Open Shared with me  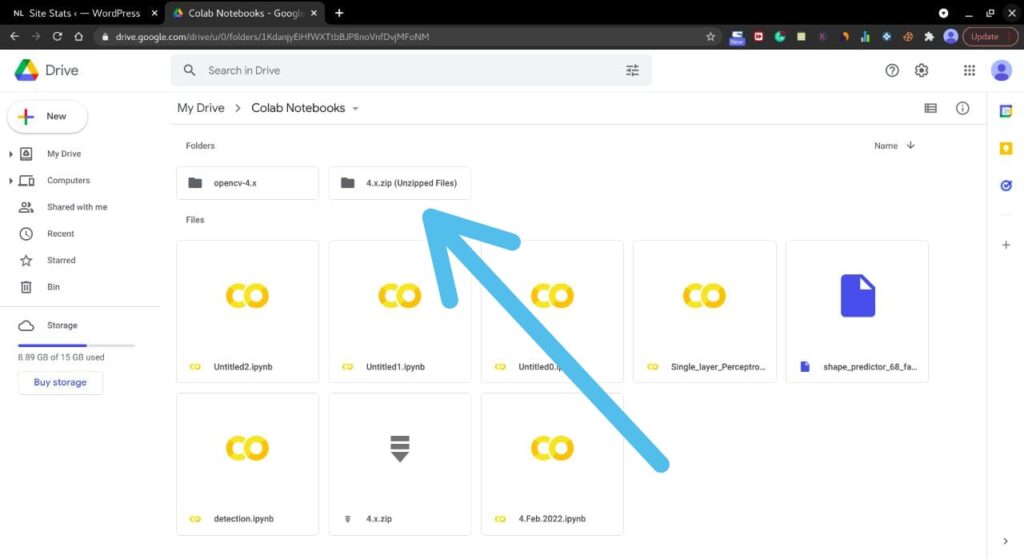click(76, 207)
